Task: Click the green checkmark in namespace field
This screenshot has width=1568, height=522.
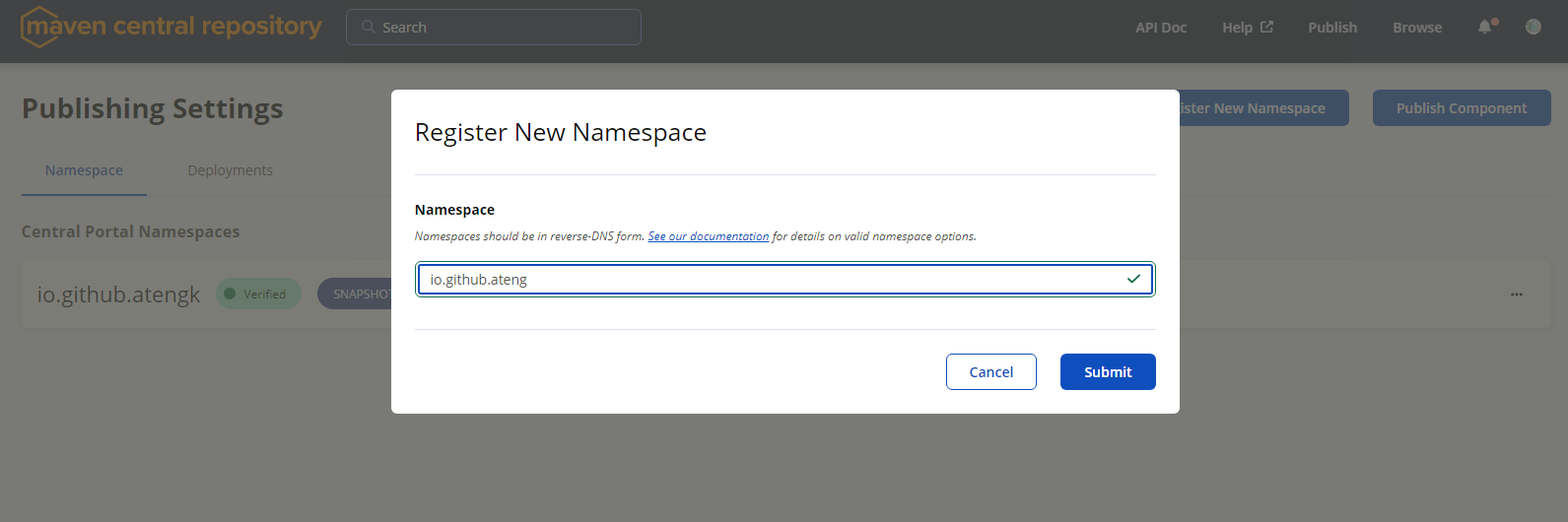Action: pyautogui.click(x=1133, y=280)
